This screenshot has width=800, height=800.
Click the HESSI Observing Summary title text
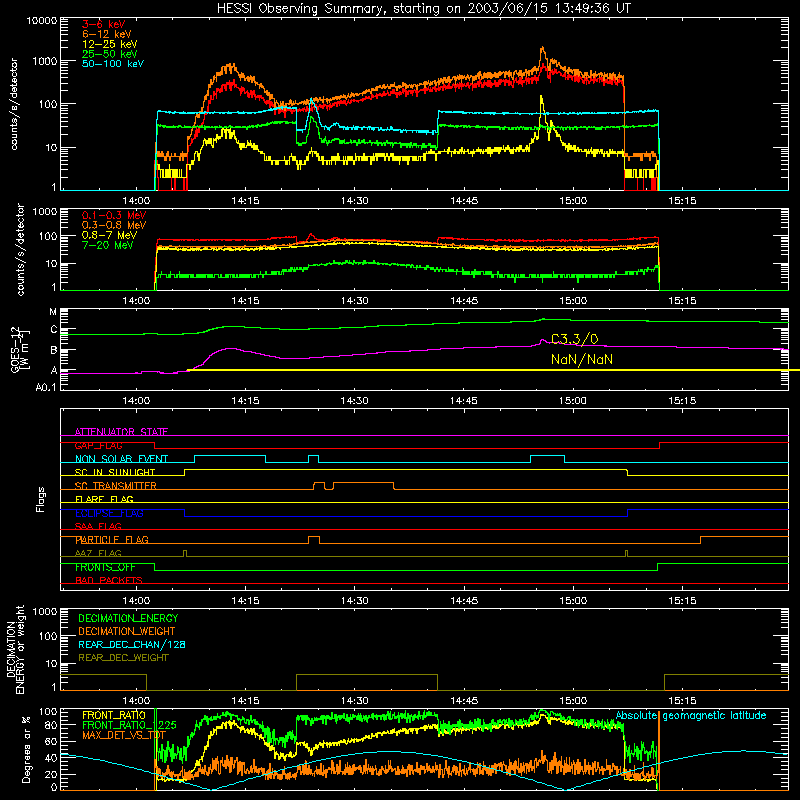[x=423, y=9]
